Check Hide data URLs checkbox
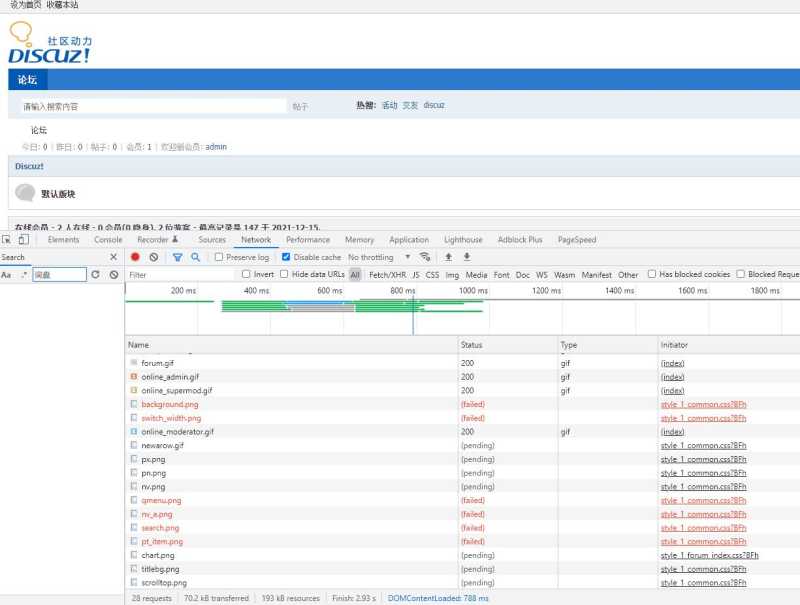 pos(284,274)
